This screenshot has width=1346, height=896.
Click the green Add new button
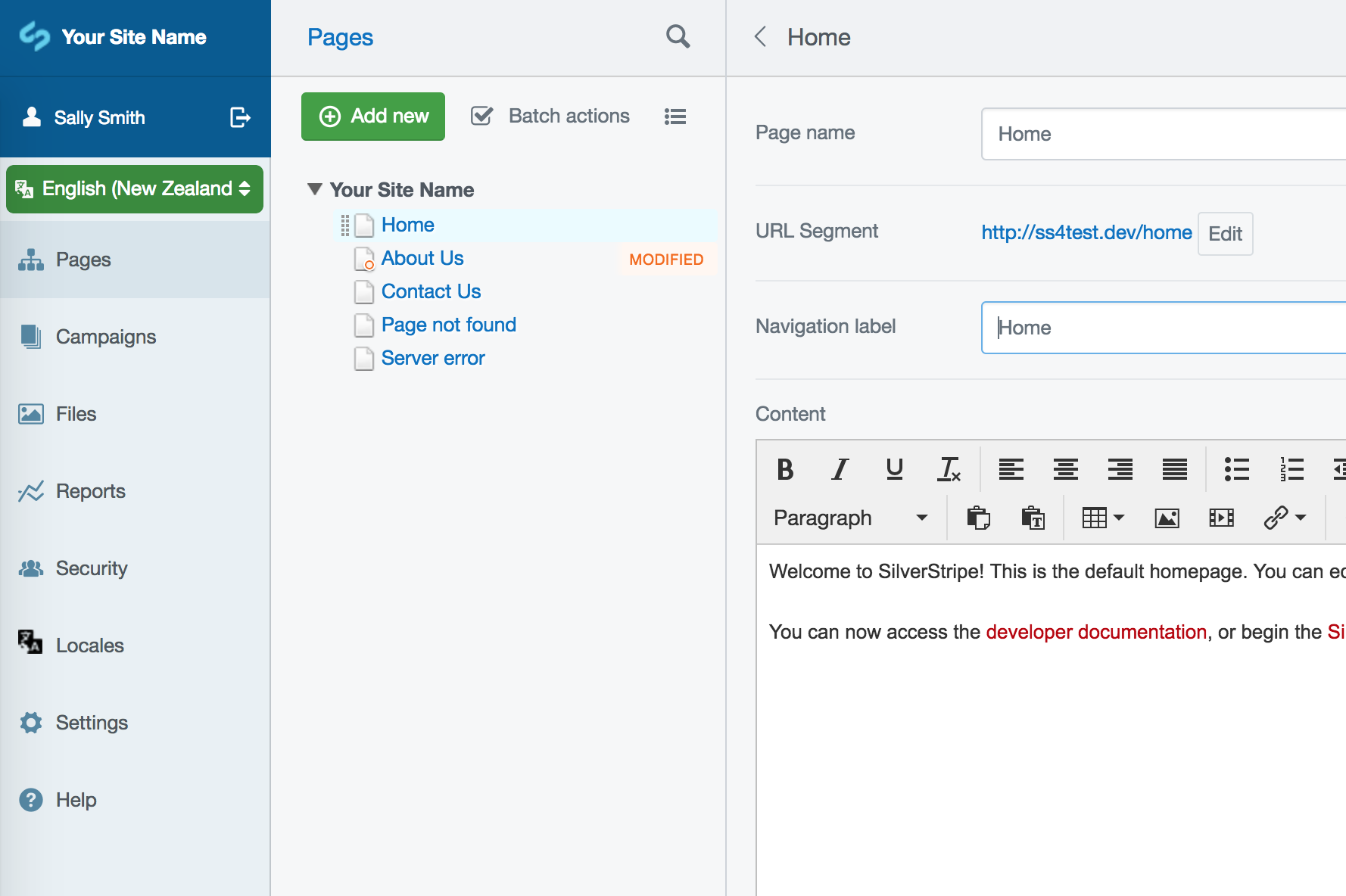373,116
